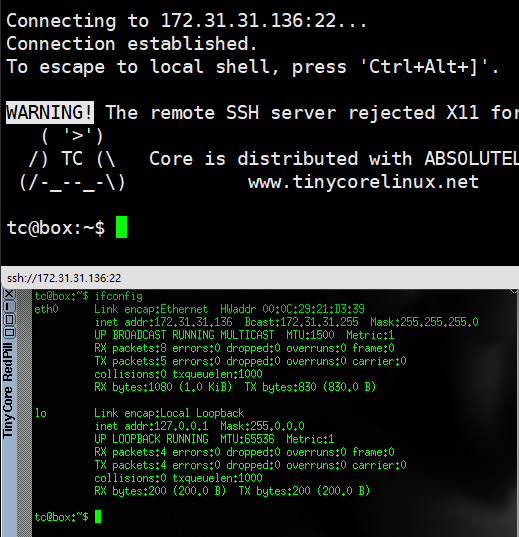Viewport: 519px width, 537px height.
Task: Click the ifconfig command text
Action: (119, 296)
